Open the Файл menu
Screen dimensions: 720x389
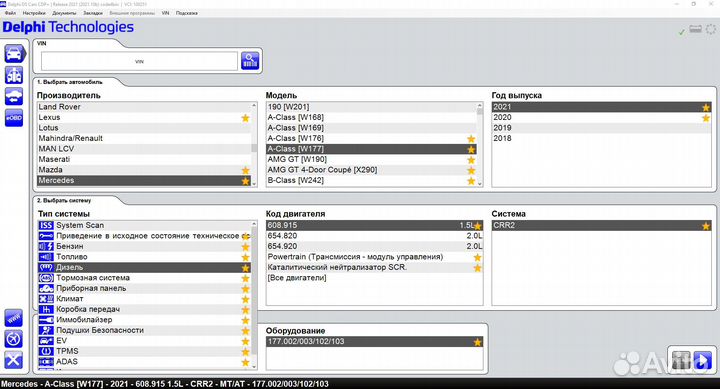coord(10,13)
